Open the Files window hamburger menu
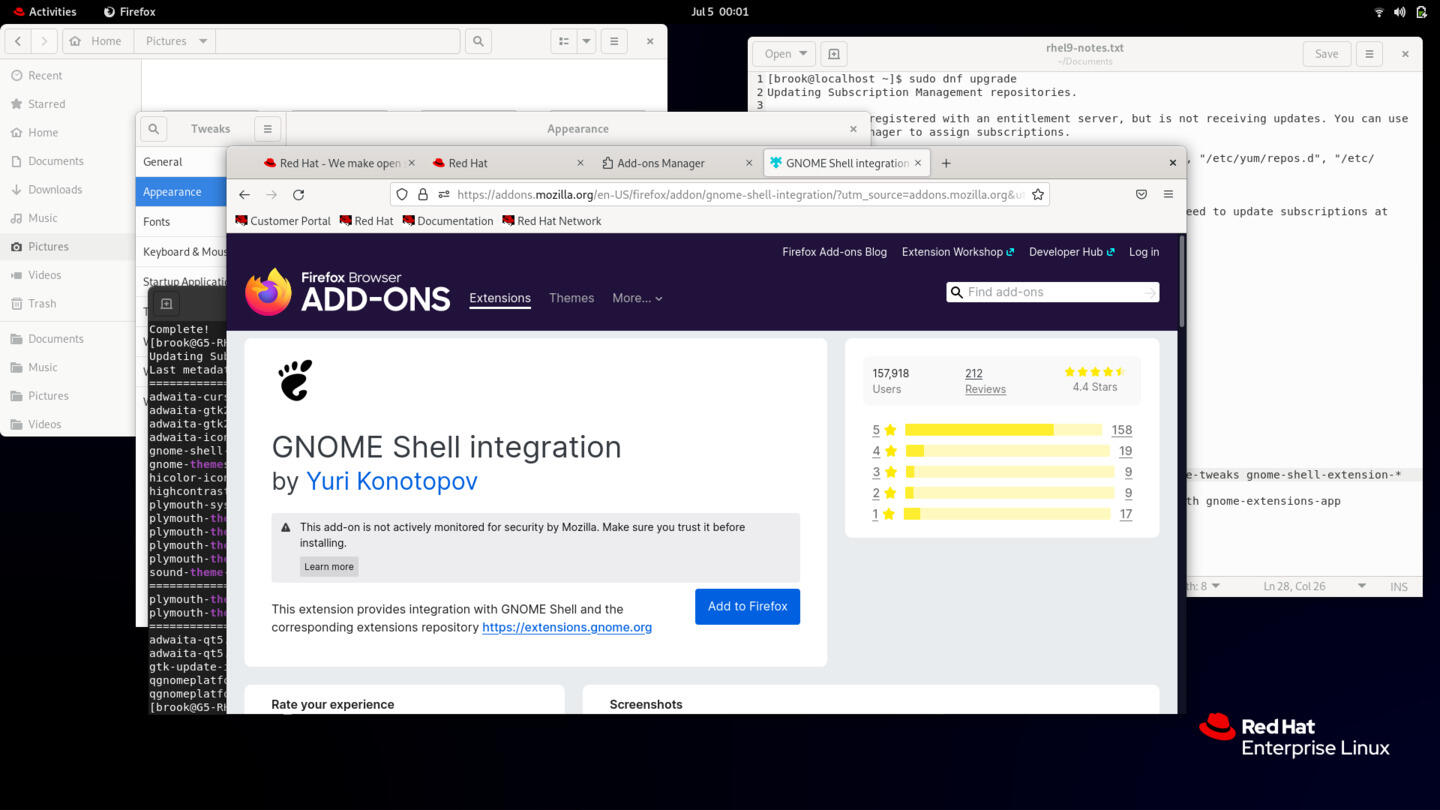This screenshot has height=810, width=1440. coord(614,41)
